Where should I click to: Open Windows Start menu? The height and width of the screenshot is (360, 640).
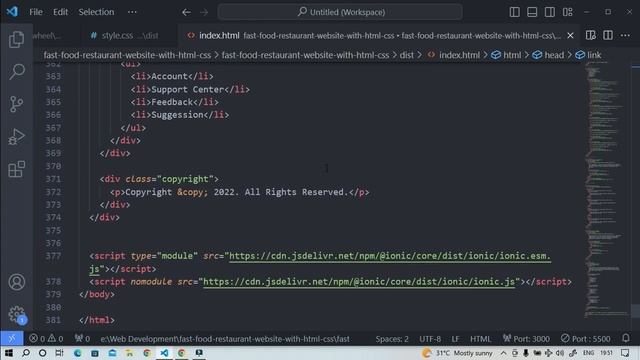point(8,353)
